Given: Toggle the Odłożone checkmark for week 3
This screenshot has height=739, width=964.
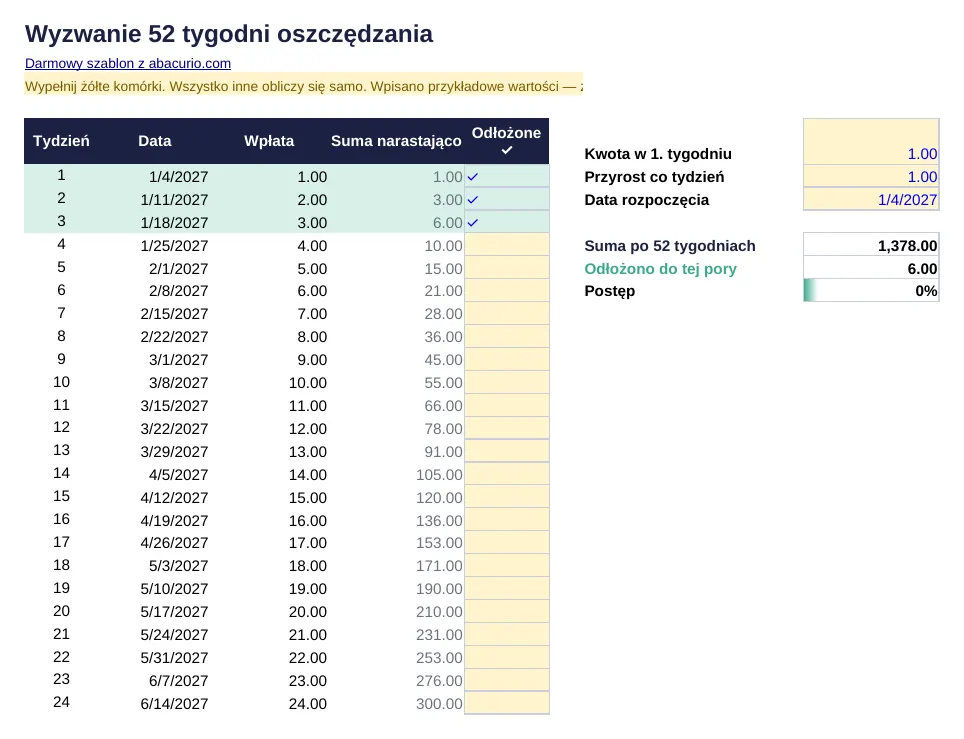Looking at the screenshot, I should [507, 222].
